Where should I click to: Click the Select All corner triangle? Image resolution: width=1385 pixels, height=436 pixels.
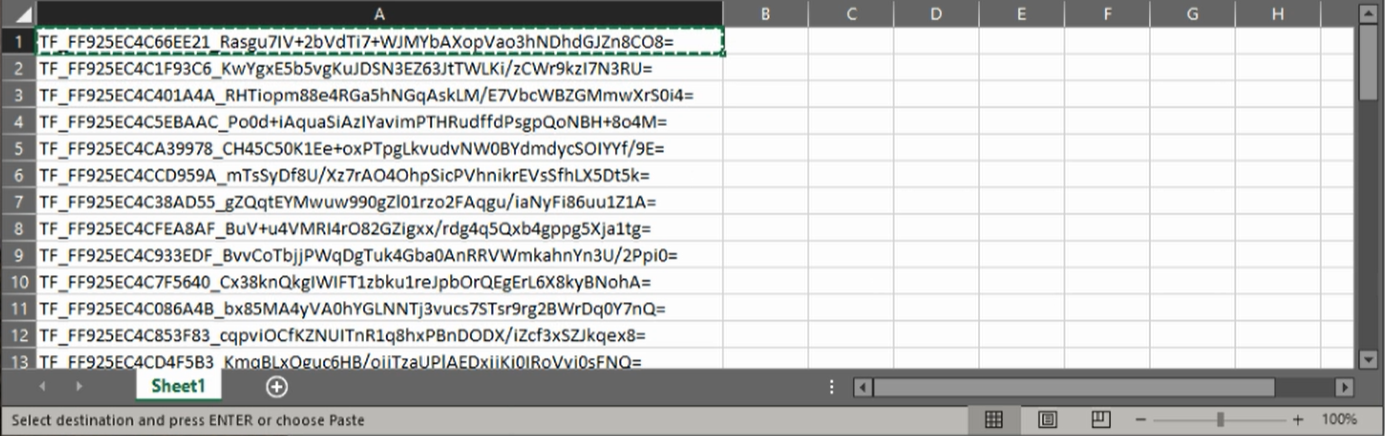[19, 14]
